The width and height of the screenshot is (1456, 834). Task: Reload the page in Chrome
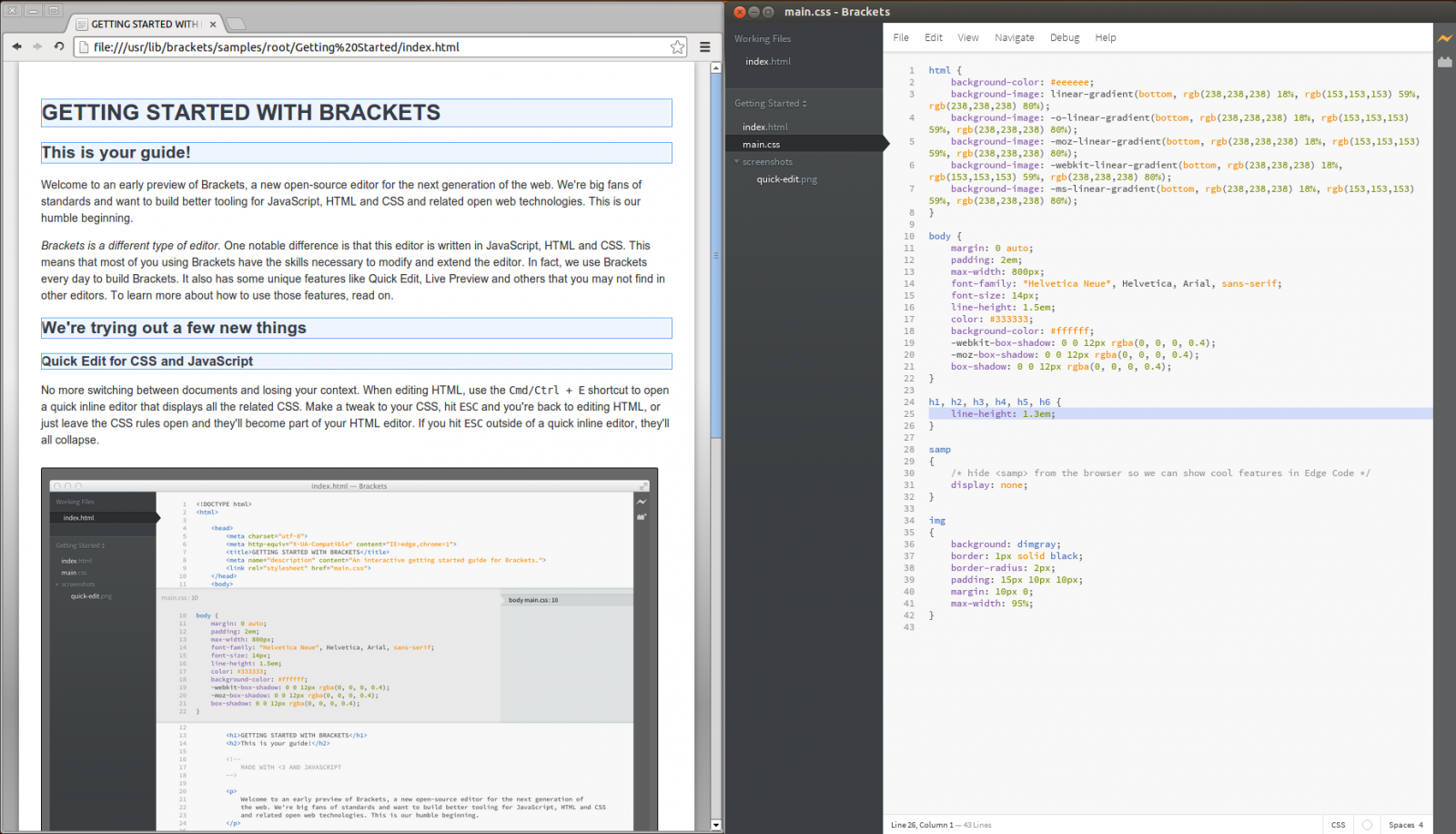(59, 46)
